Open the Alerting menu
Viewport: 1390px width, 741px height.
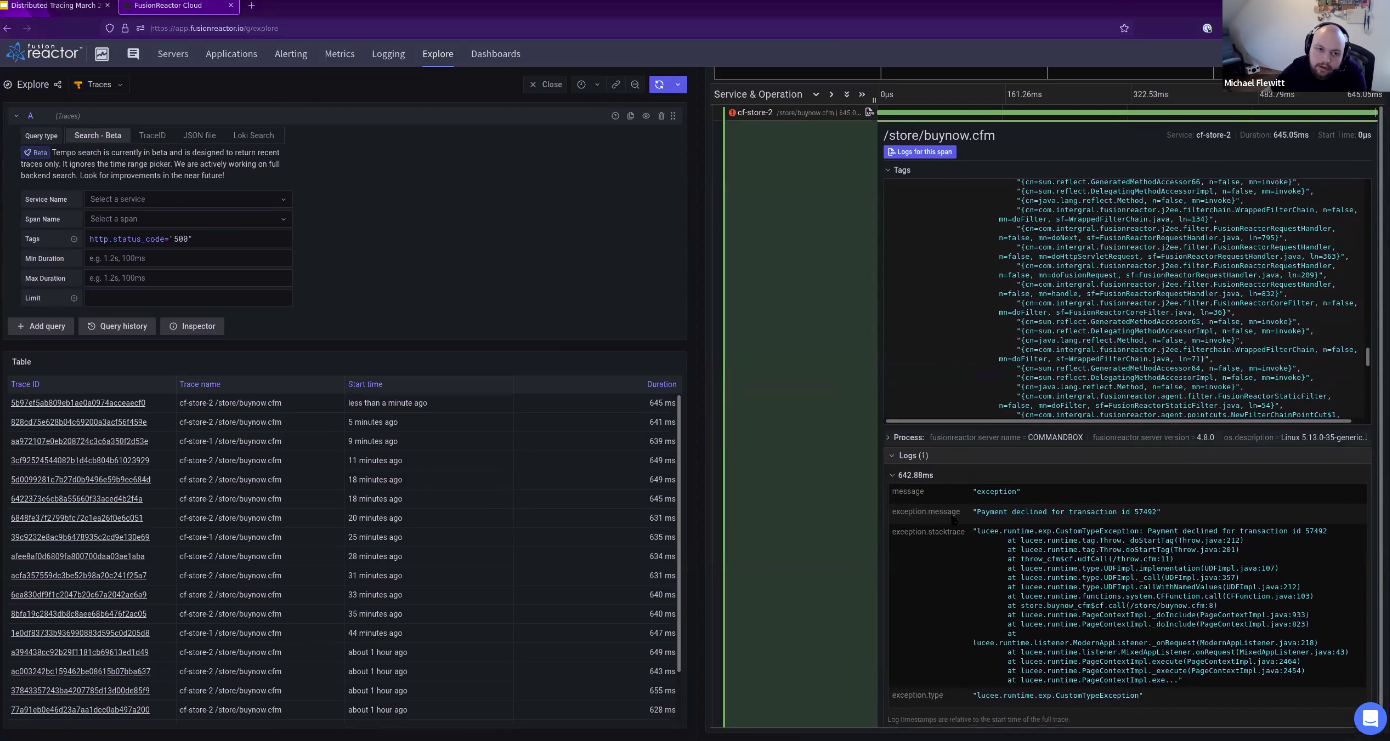click(291, 54)
